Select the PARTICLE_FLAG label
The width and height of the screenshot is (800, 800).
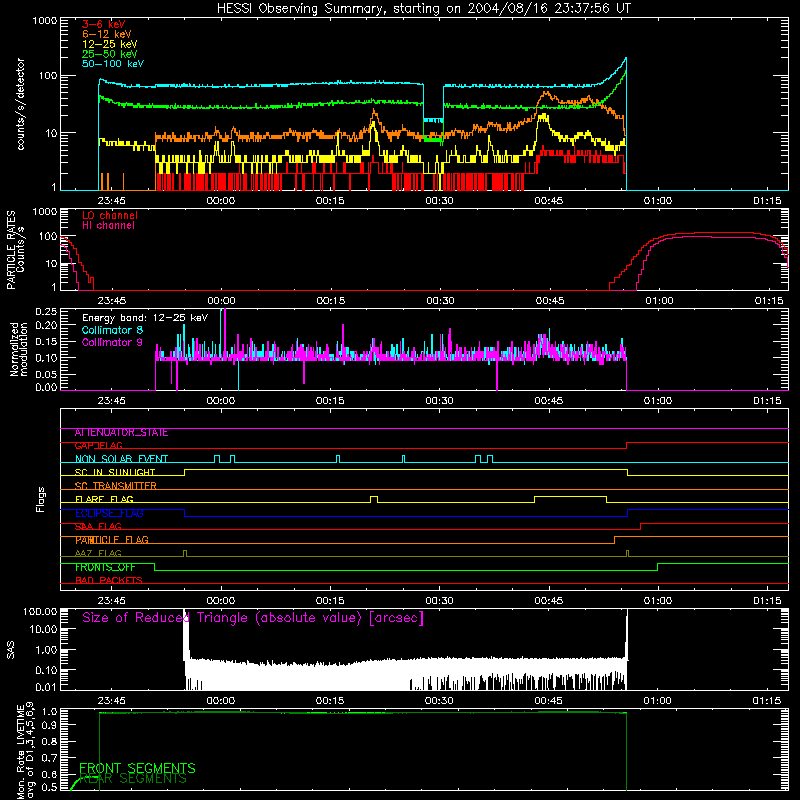112,539
